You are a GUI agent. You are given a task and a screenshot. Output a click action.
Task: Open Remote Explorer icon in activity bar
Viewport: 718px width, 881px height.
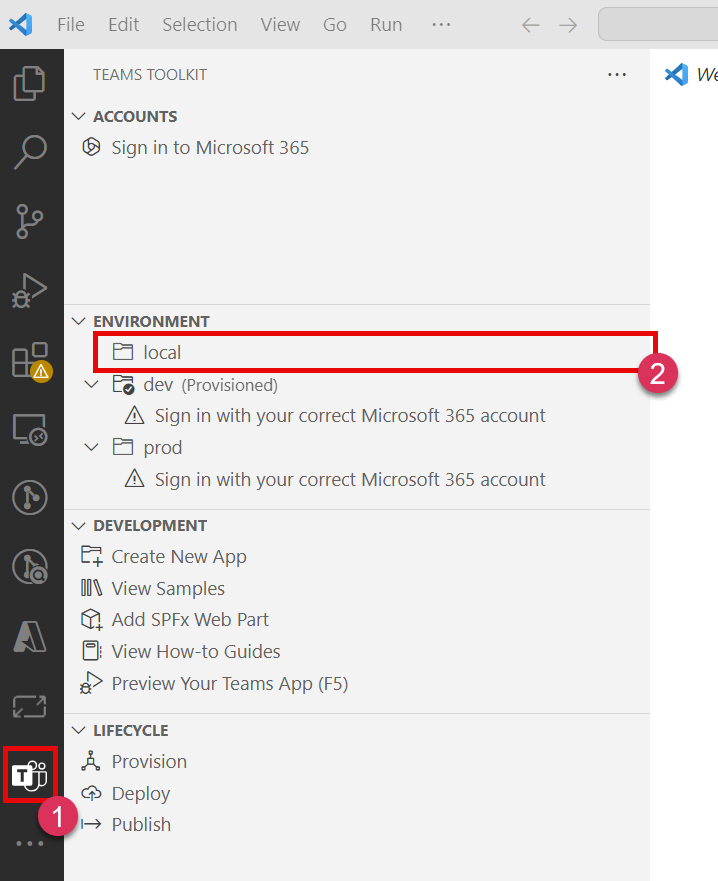point(30,430)
